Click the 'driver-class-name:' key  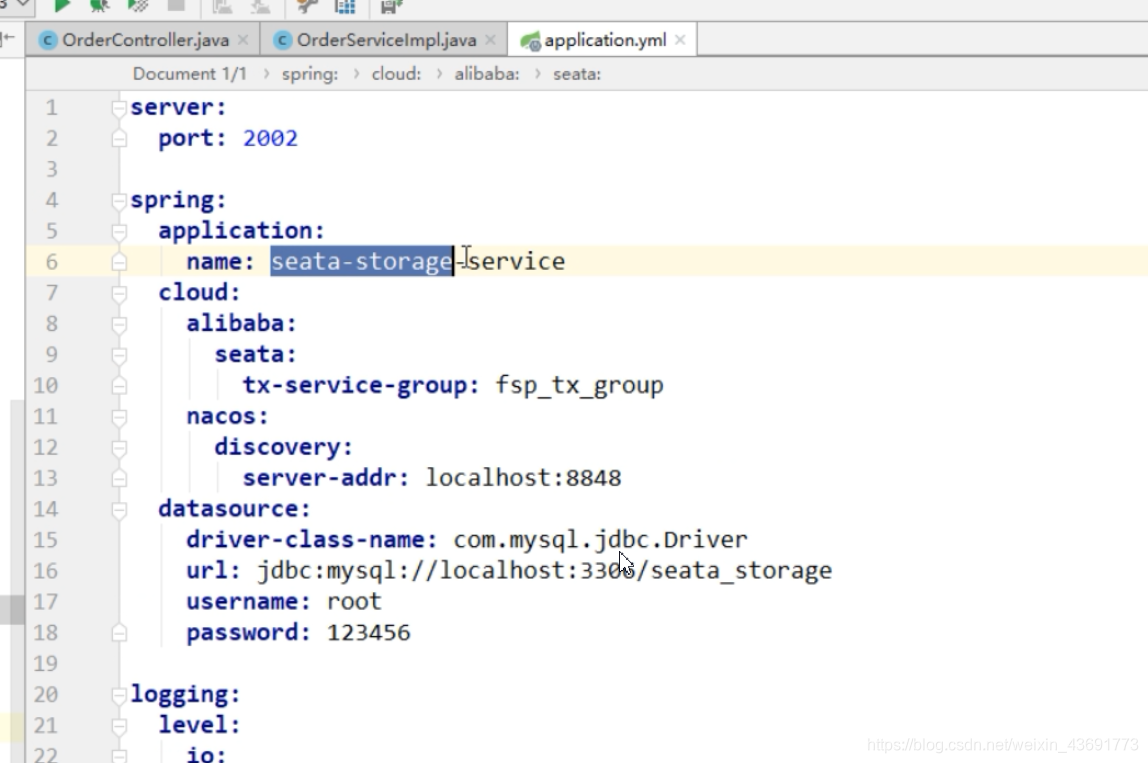[x=311, y=540]
